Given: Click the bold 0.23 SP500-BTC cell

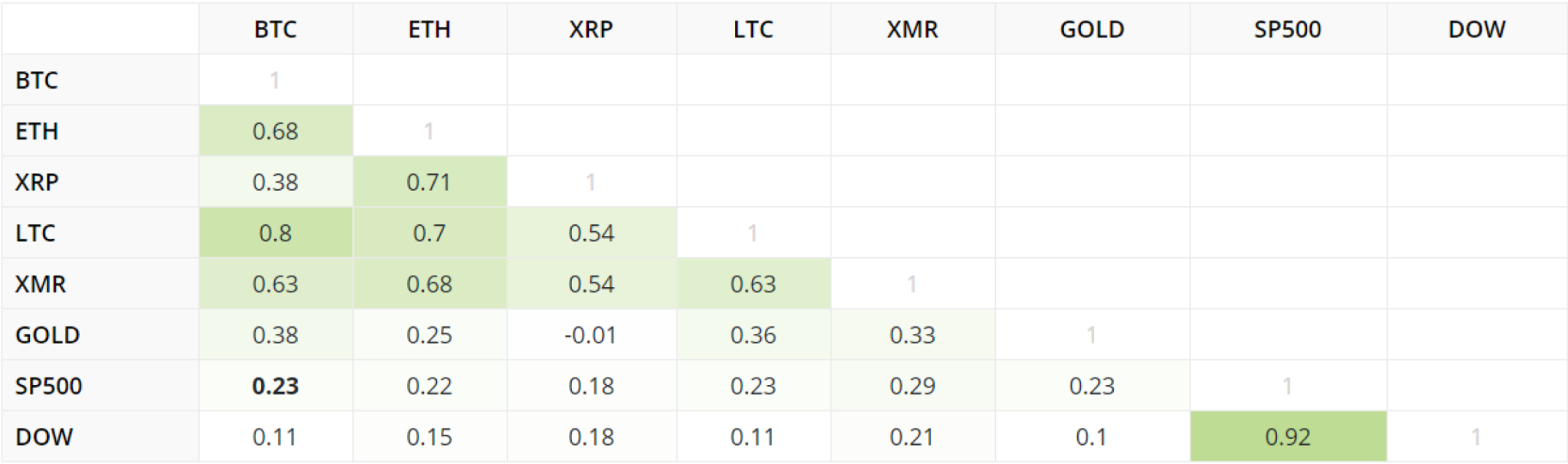Looking at the screenshot, I should tap(276, 386).
